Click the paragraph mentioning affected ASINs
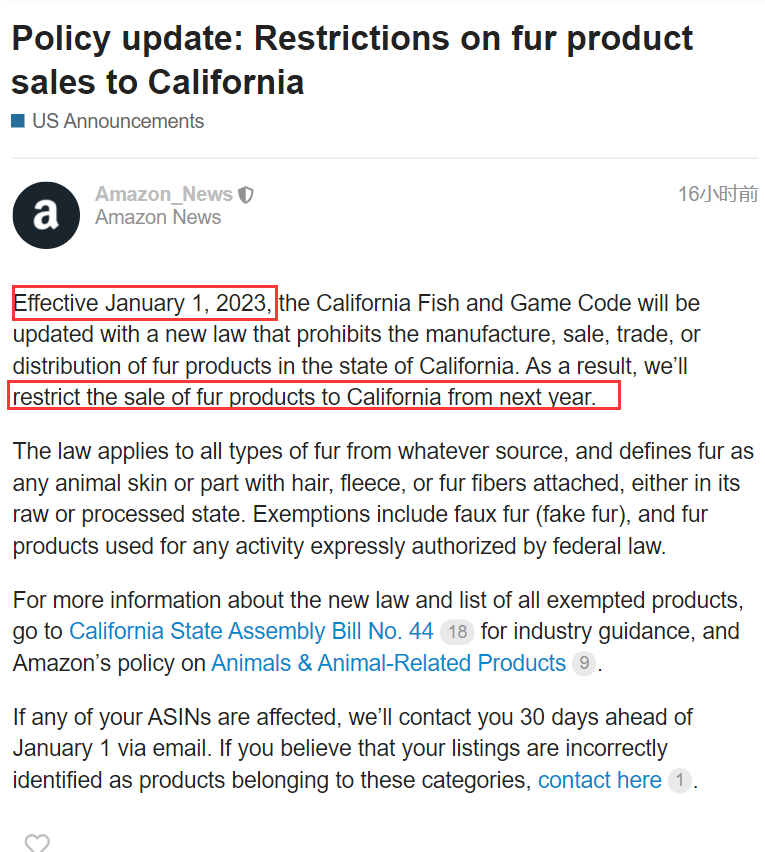Screen dimensions: 765x852 [x=355, y=749]
